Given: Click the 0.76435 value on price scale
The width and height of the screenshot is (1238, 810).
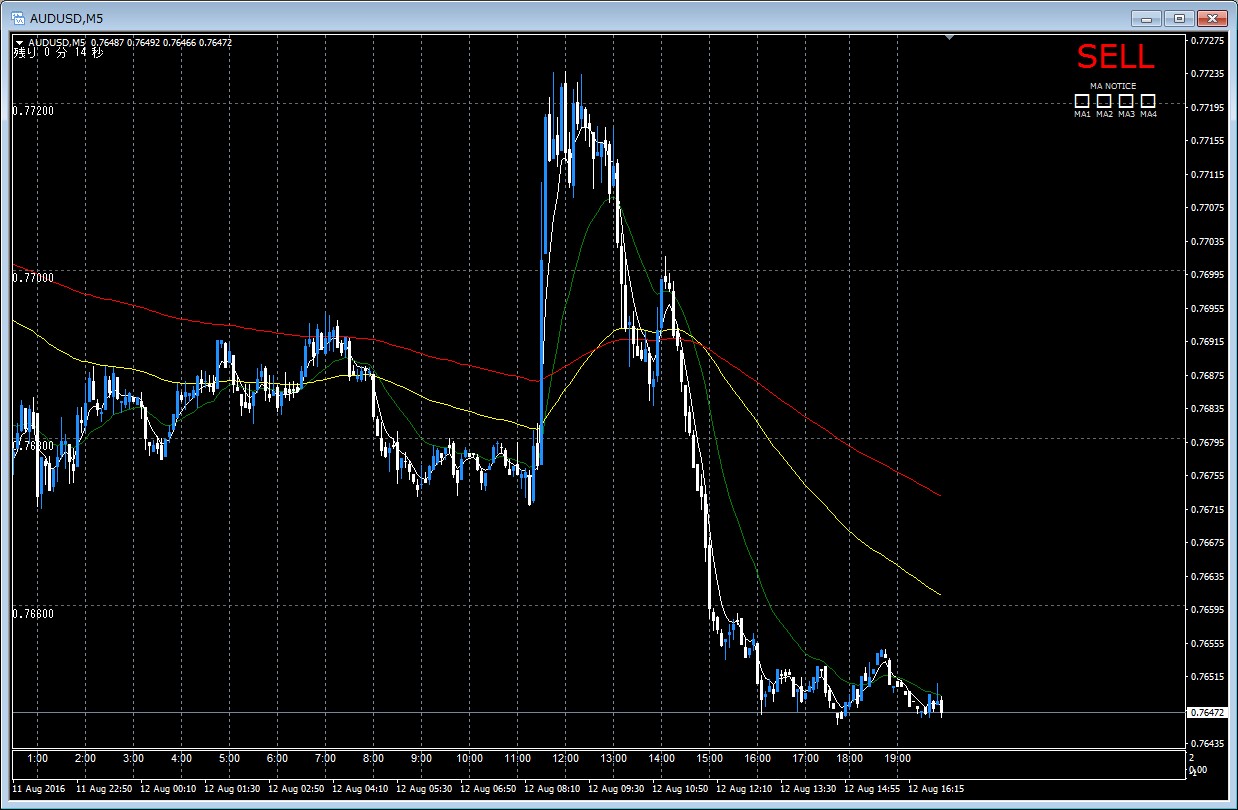Looking at the screenshot, I should click(1208, 744).
